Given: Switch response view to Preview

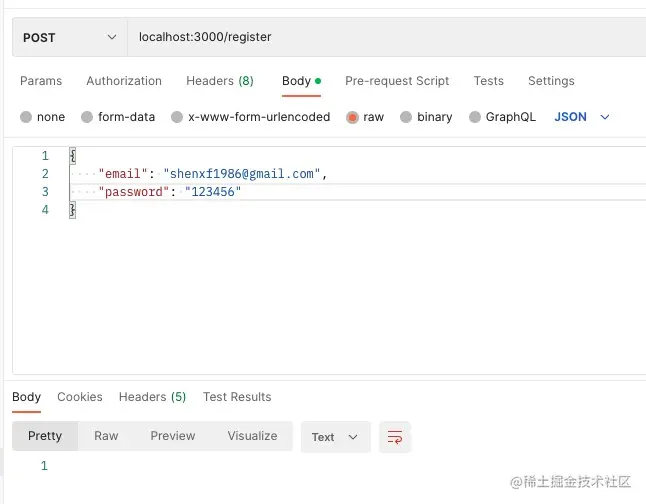Looking at the screenshot, I should [173, 436].
